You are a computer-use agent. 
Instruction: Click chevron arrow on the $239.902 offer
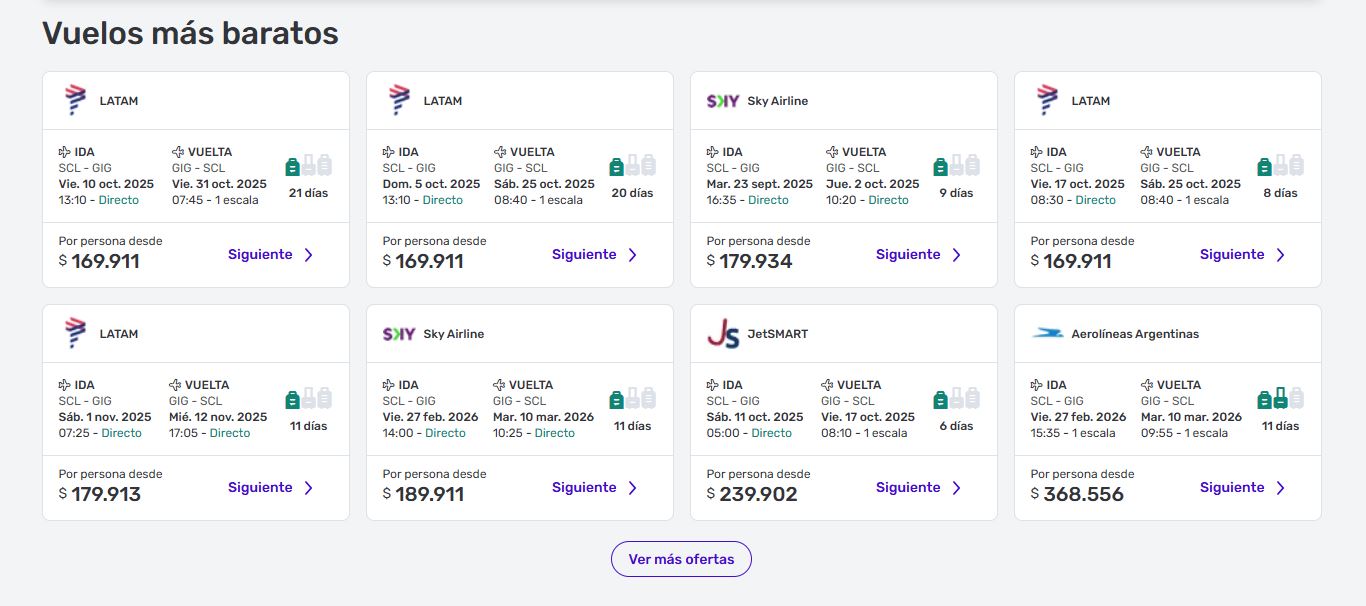pos(956,488)
